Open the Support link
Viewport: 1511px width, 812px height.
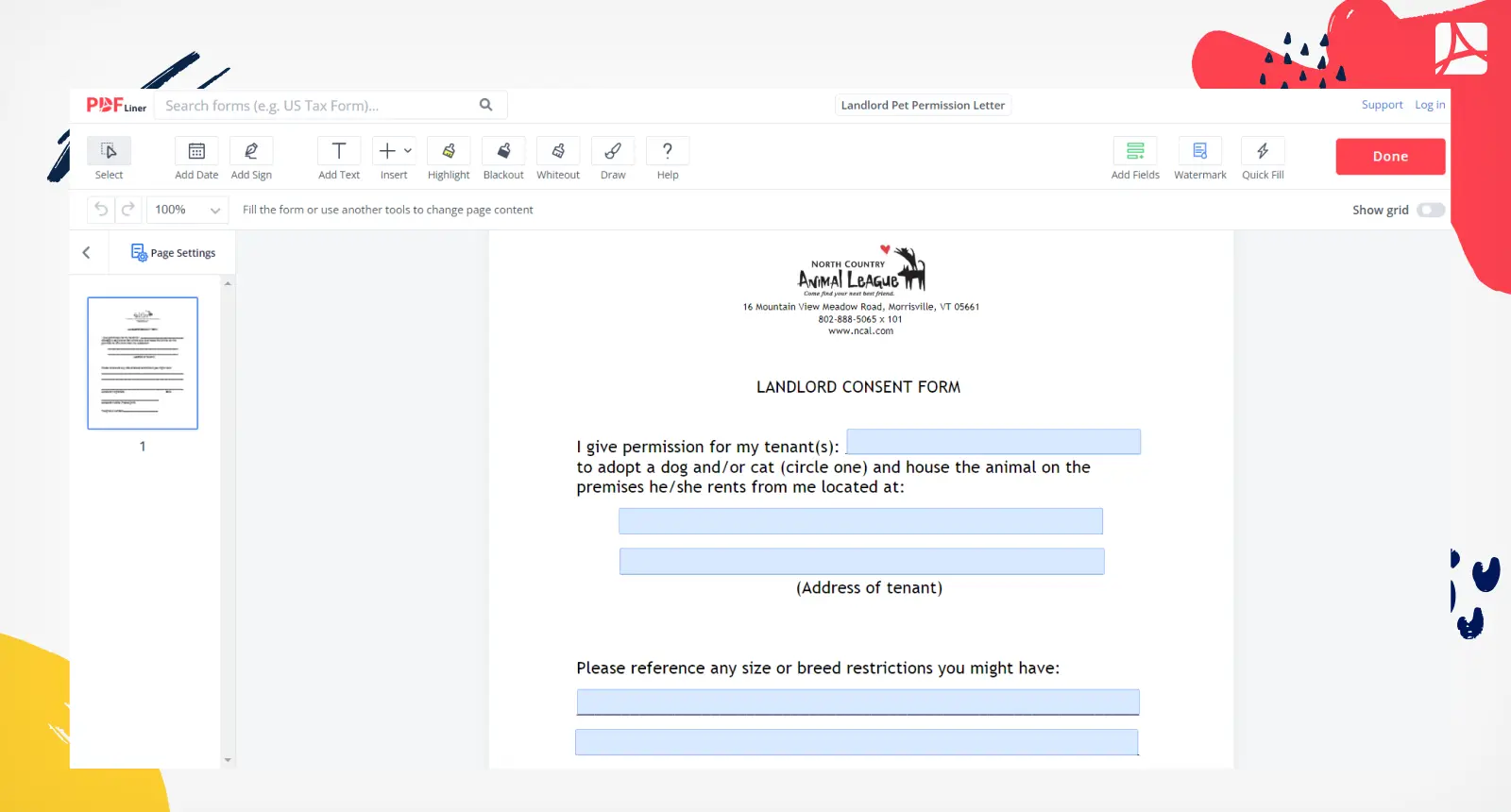click(1382, 105)
